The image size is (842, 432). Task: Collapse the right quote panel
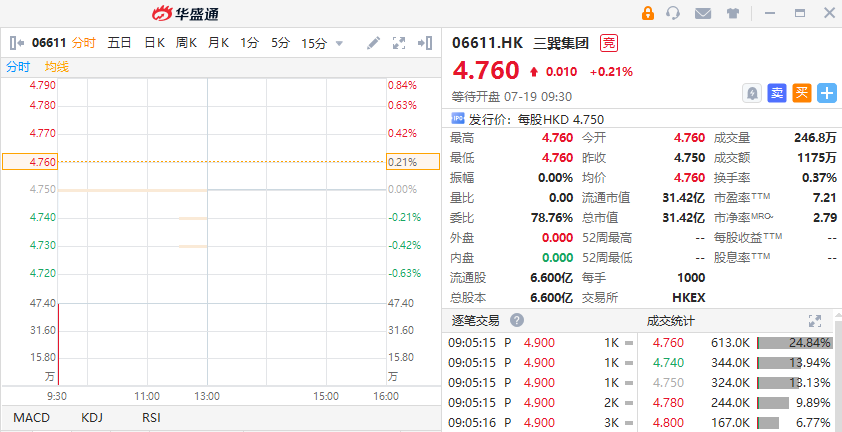(x=425, y=43)
